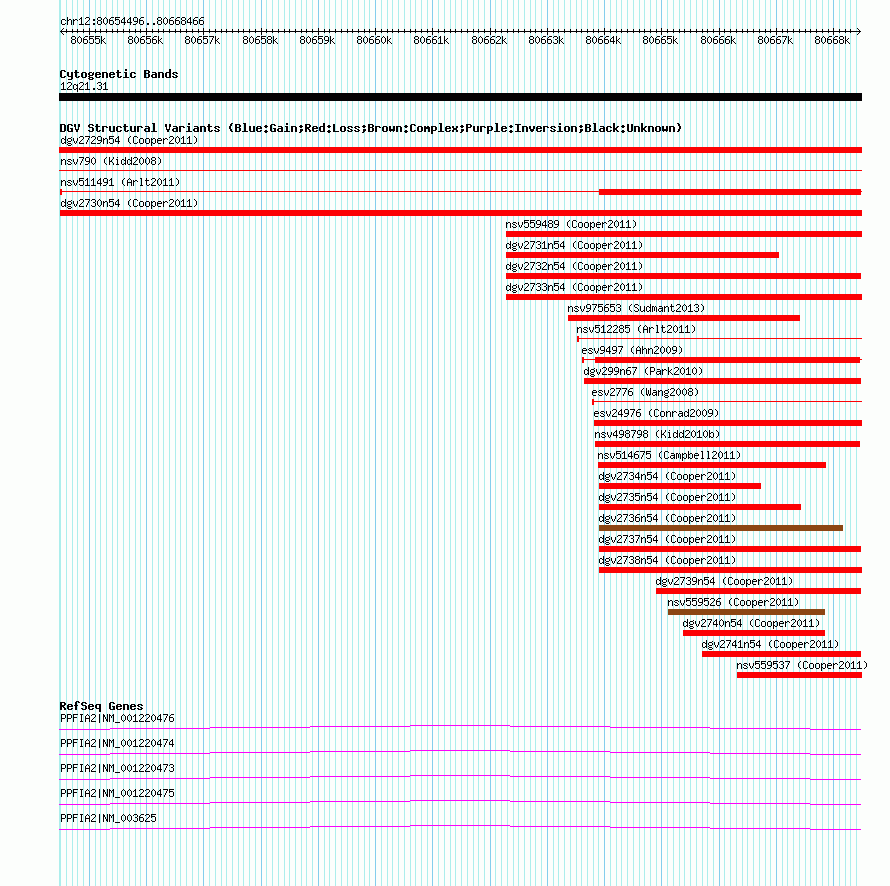This screenshot has height=886, width=890.
Task: Select esv24976 (Conrad2009) label
Action: pos(656,413)
